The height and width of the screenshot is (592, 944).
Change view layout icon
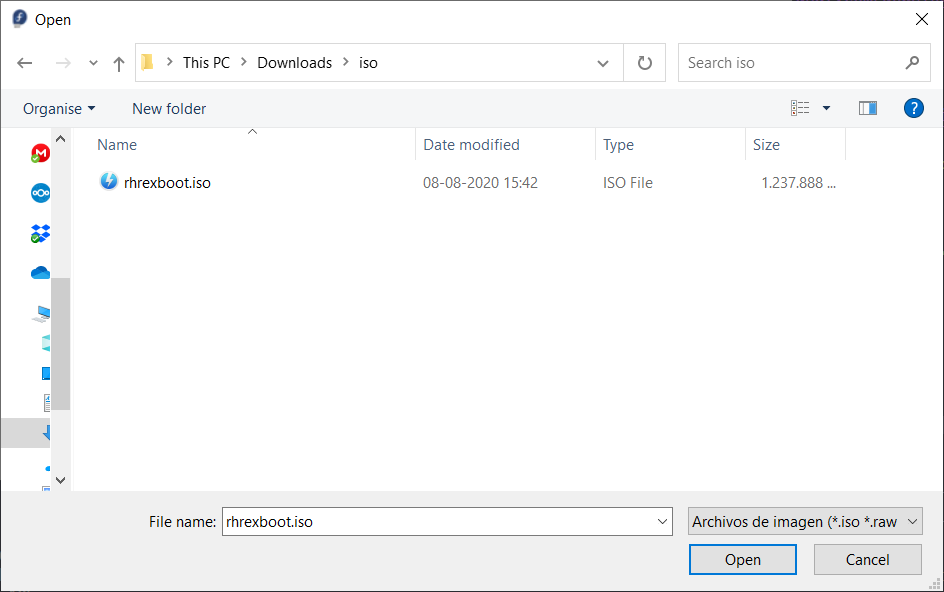click(x=800, y=108)
